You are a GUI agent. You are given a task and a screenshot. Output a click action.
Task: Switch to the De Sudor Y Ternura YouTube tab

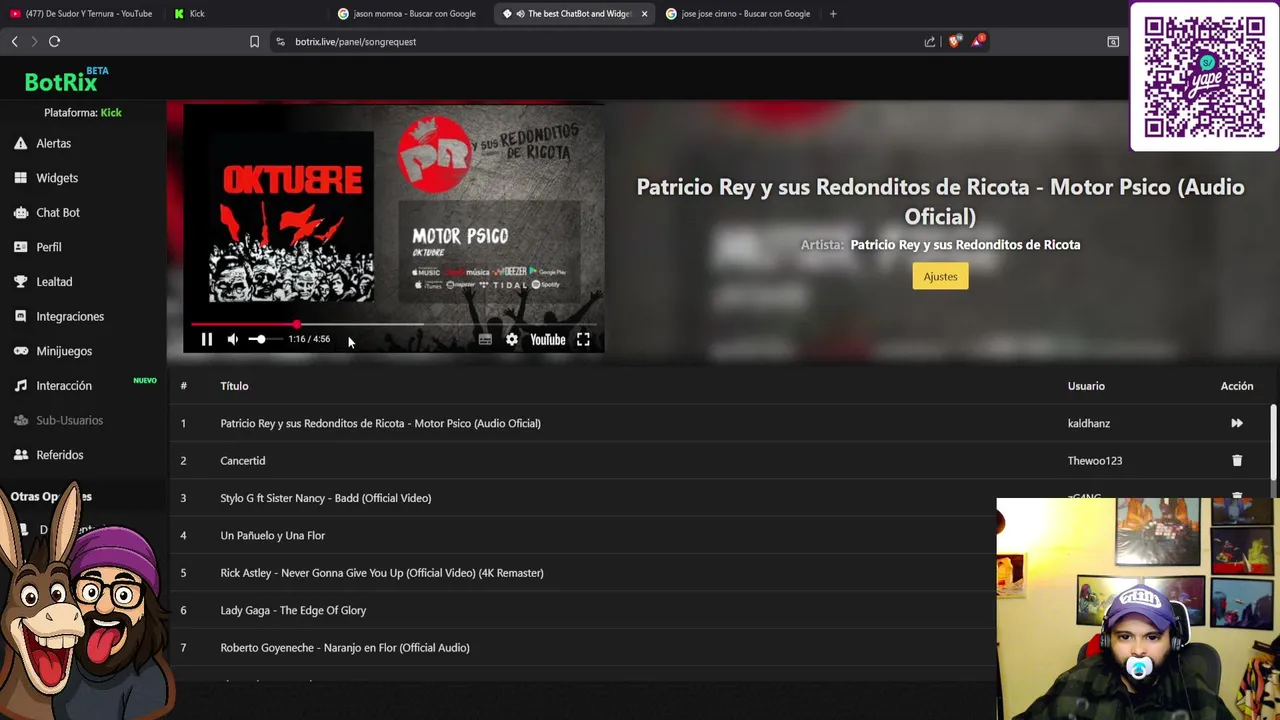(82, 14)
